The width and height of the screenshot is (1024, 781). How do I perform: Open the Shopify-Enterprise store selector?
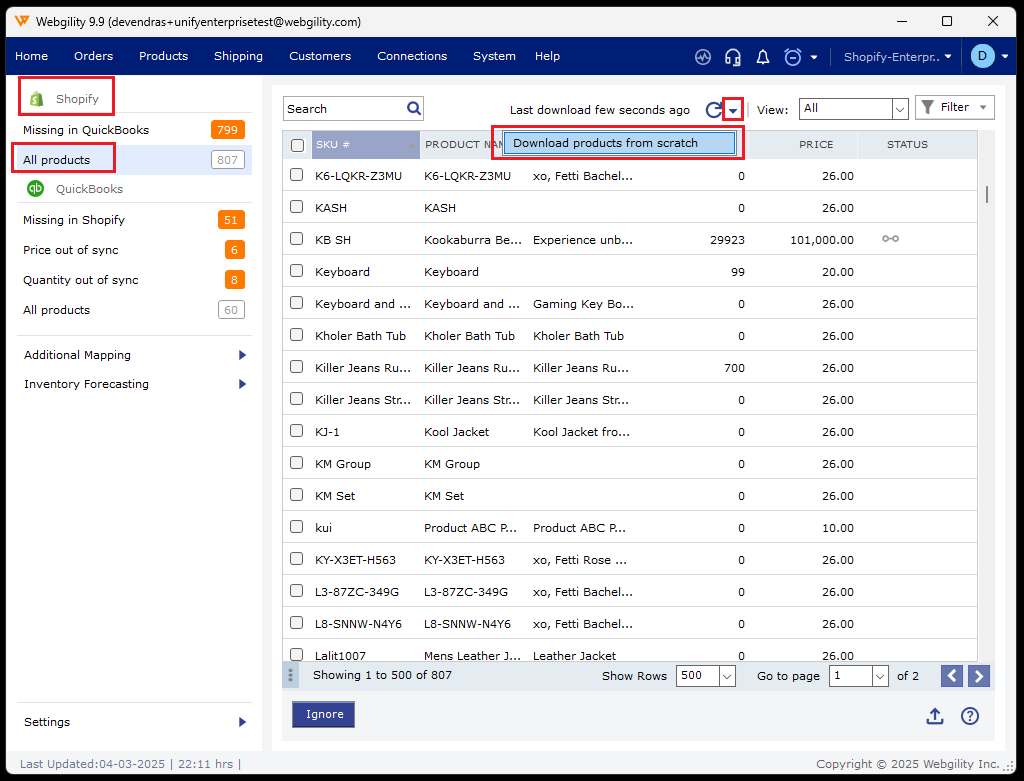tap(897, 57)
